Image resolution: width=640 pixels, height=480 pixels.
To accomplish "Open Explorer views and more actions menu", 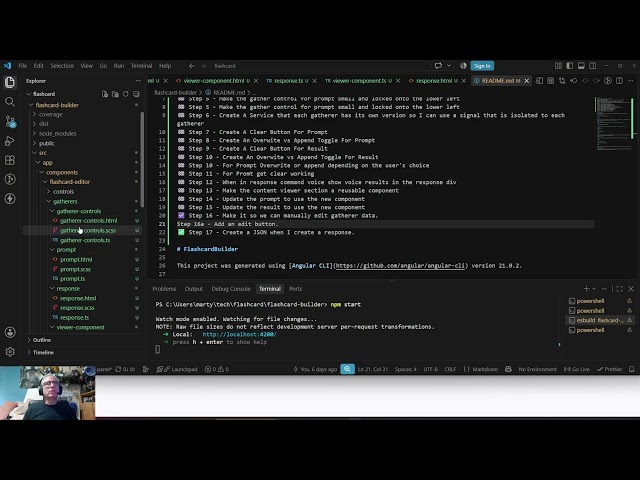I will pos(138,81).
